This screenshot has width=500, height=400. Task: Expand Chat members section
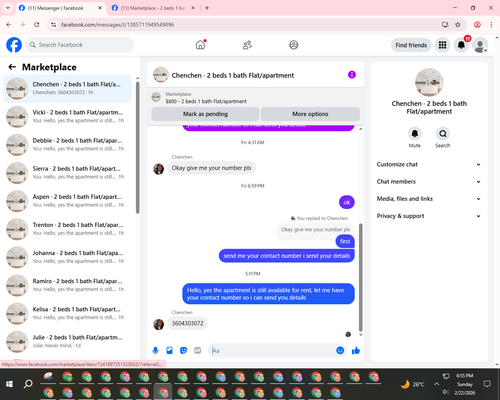click(x=429, y=182)
